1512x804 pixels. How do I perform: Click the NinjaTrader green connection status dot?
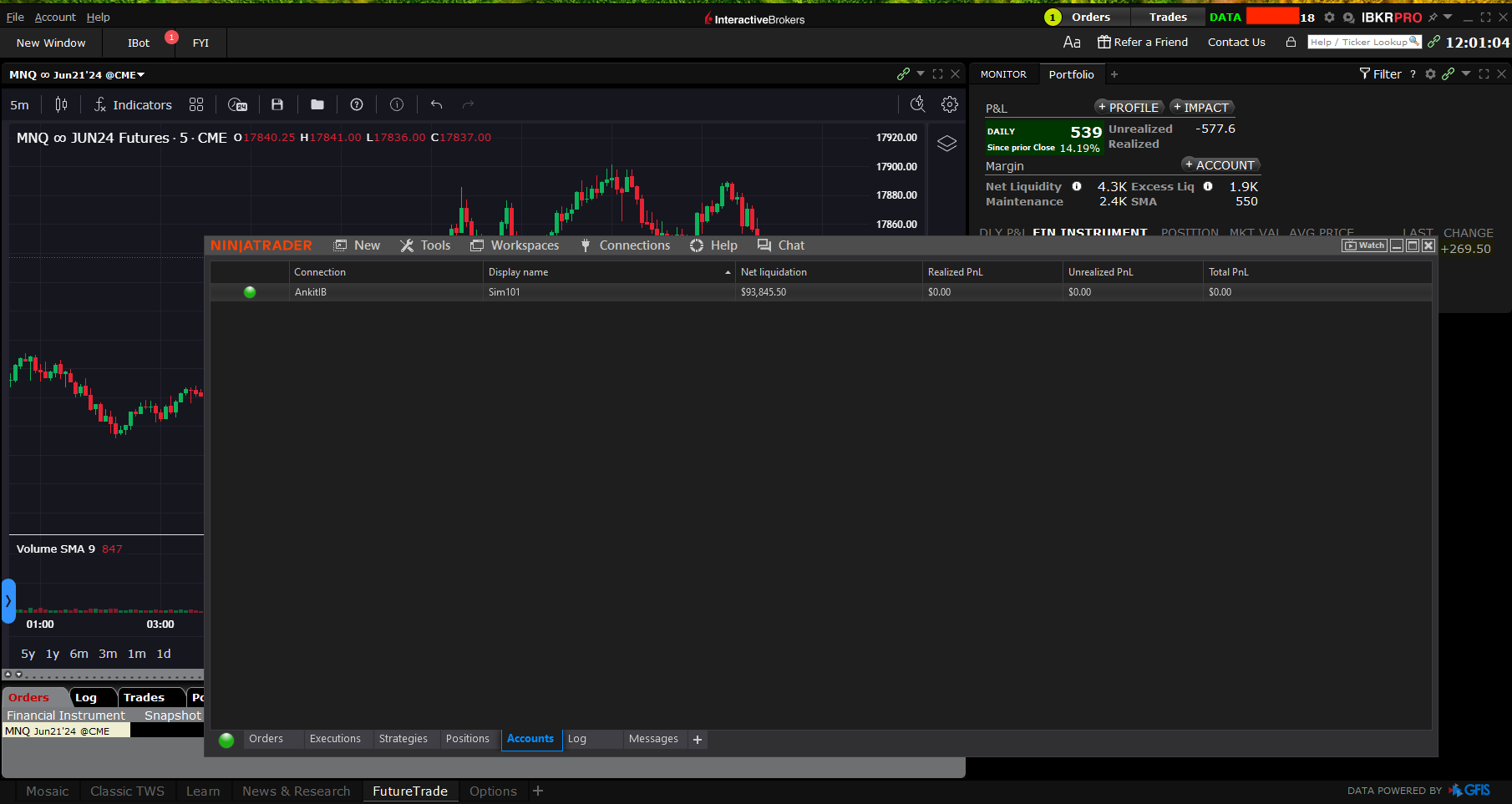click(x=226, y=740)
